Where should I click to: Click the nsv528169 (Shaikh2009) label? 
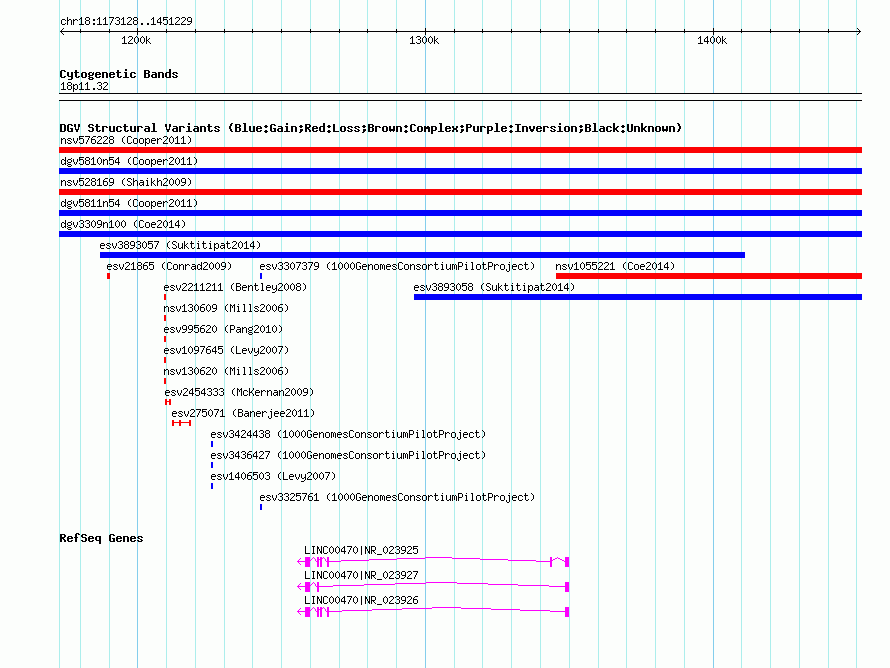(x=126, y=182)
